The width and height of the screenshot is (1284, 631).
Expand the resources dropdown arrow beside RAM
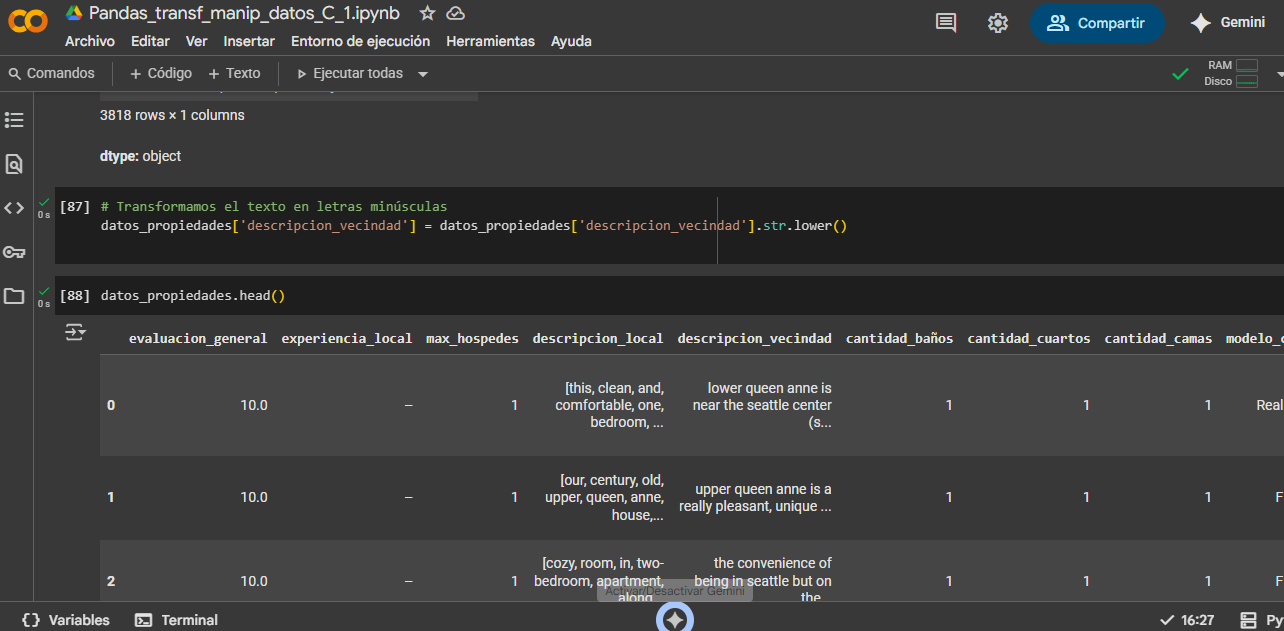[1279, 74]
